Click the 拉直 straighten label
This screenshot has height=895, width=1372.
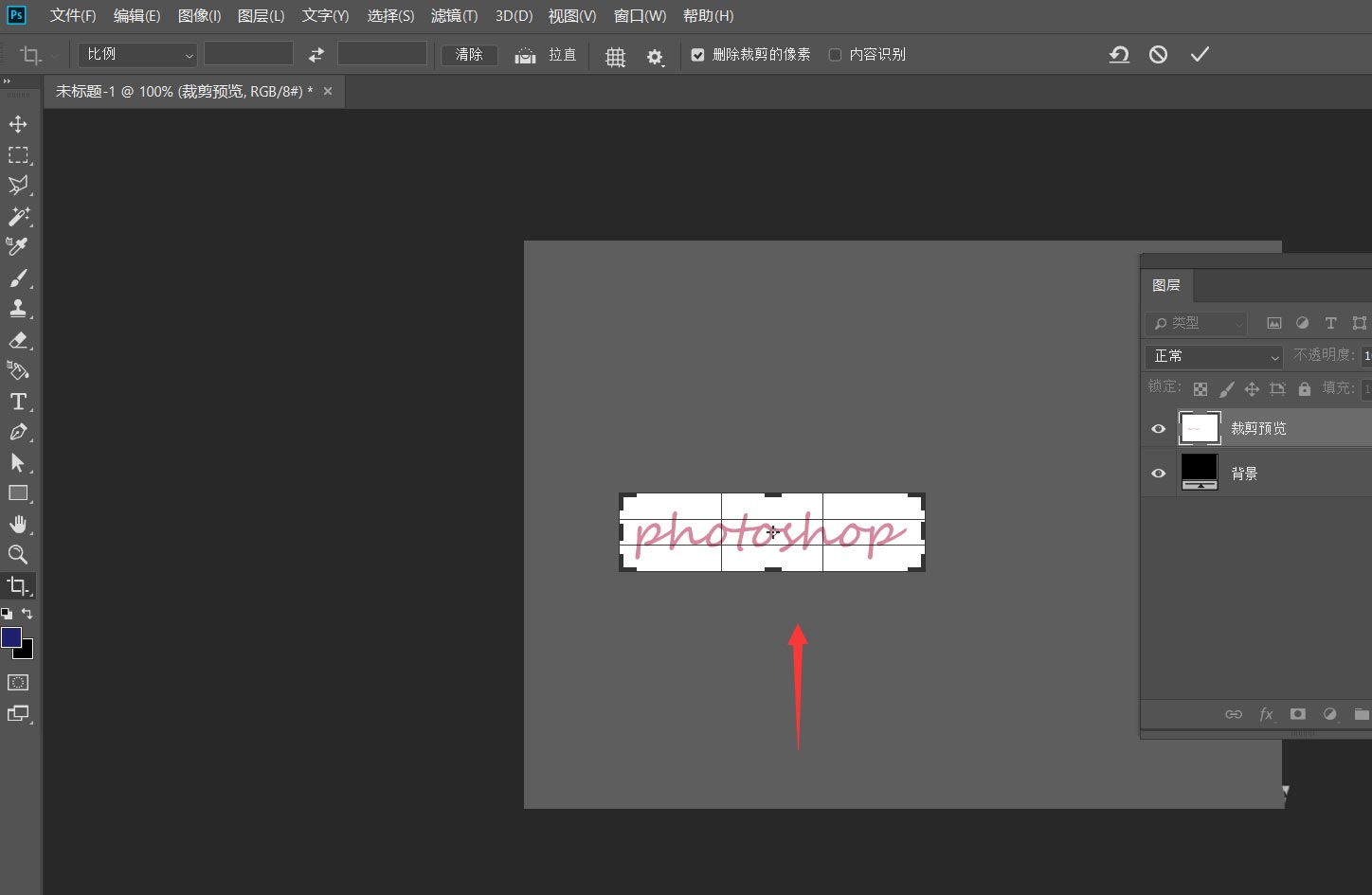tap(563, 55)
